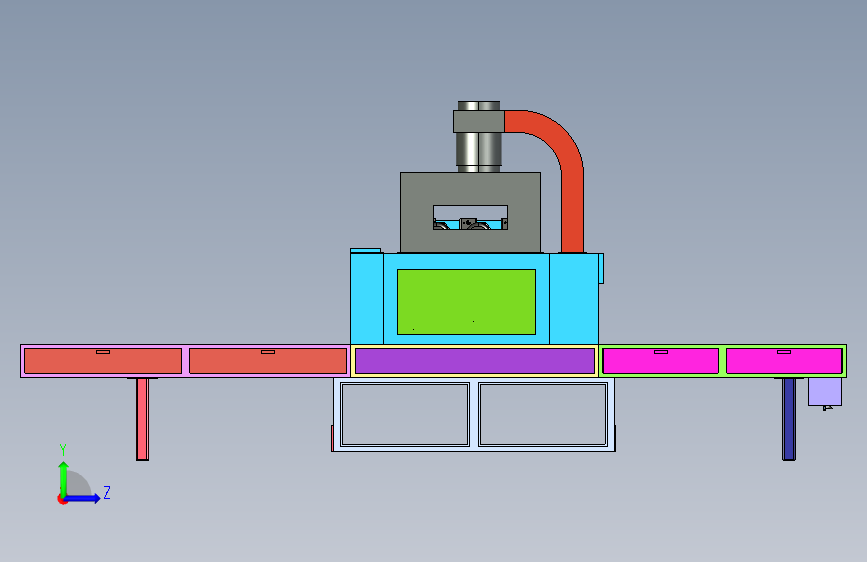Pick the dark blue right support leg
The height and width of the screenshot is (562, 867).
[x=789, y=419]
